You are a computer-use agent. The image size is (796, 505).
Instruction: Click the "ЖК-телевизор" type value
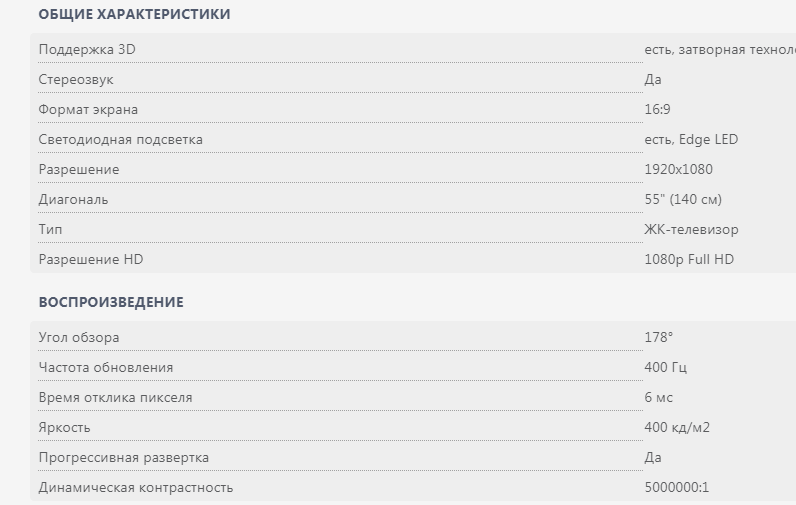point(691,229)
